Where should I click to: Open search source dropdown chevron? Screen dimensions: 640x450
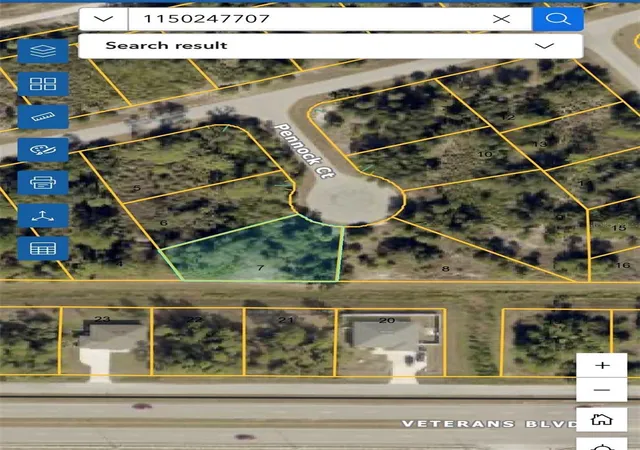click(x=103, y=19)
